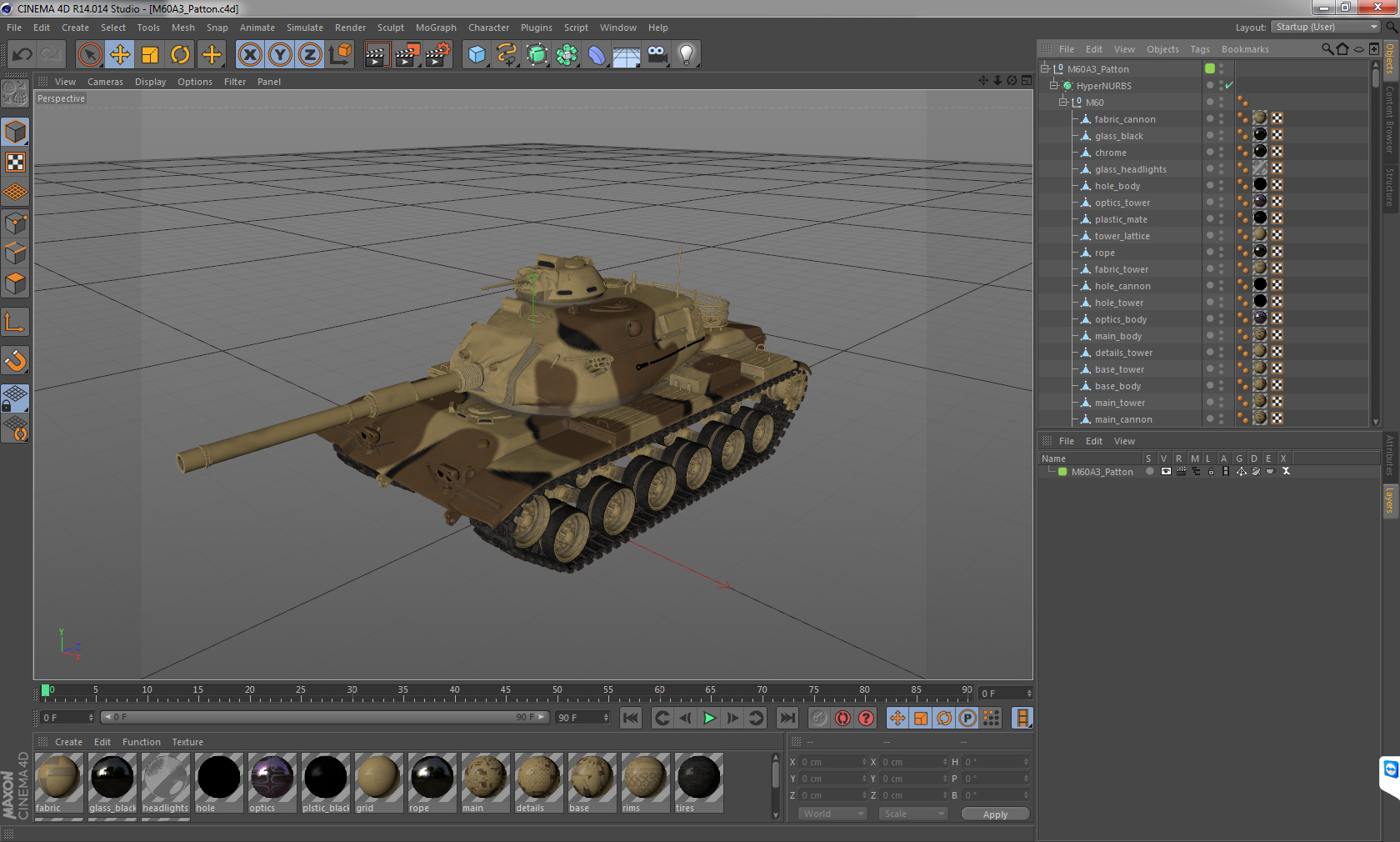Open viewport Cameras menu
Screen dimensions: 1400x842
(x=105, y=82)
